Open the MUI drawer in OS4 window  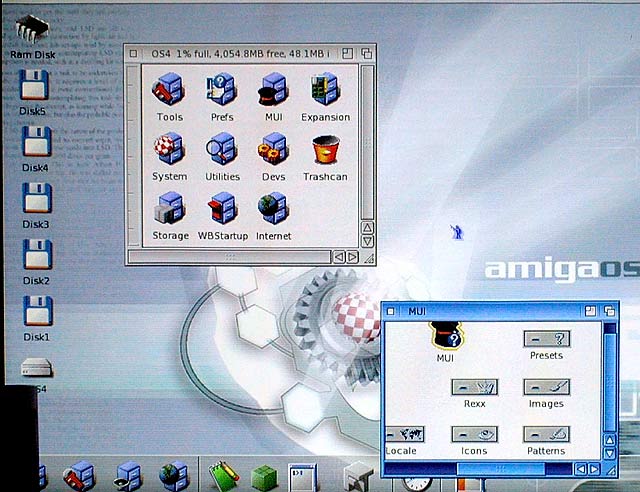[273, 89]
